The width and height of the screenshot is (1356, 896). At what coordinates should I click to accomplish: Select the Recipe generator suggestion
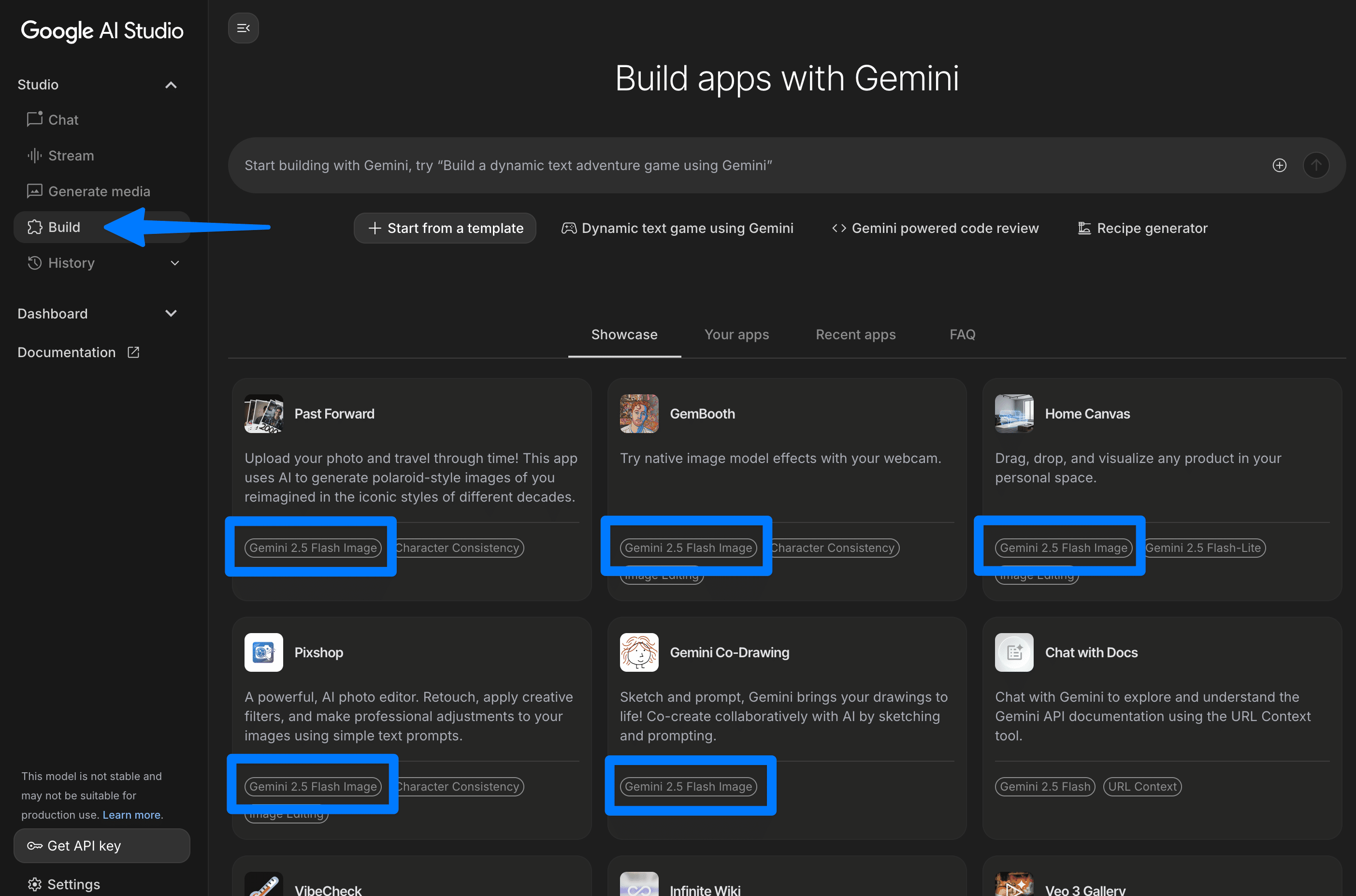click(1142, 228)
